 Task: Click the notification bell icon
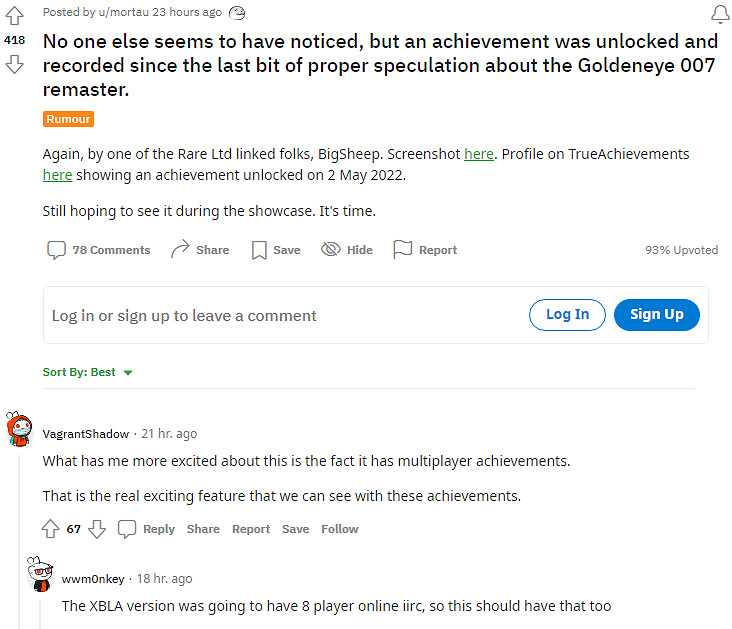coord(718,13)
